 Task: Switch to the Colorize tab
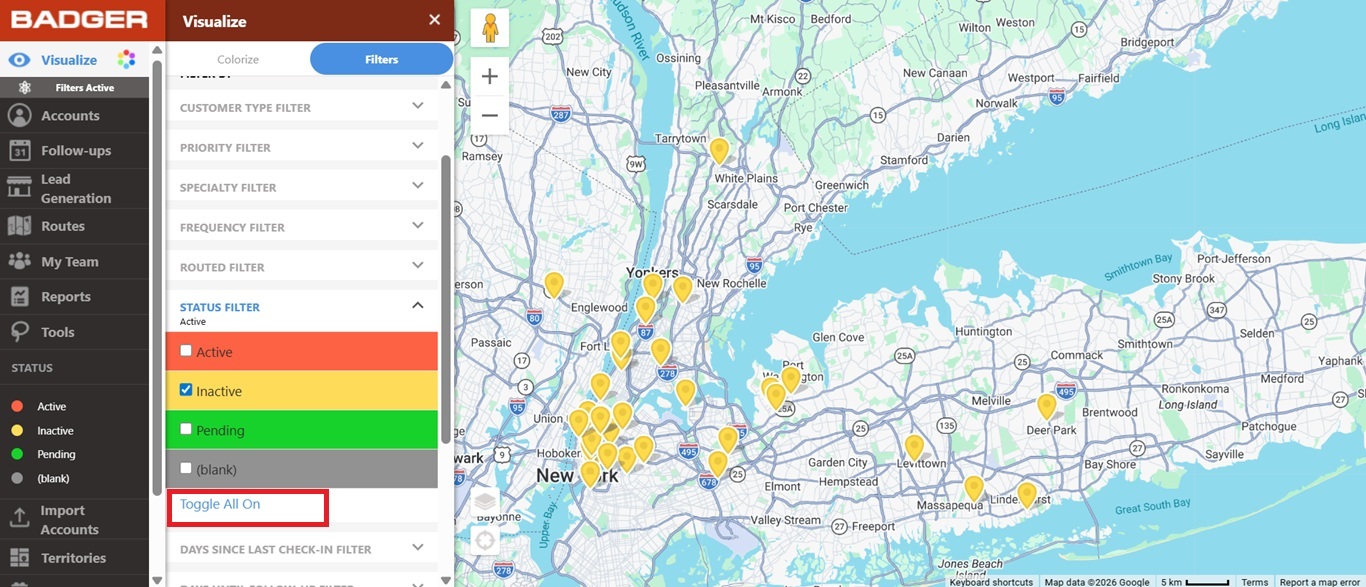pos(238,60)
